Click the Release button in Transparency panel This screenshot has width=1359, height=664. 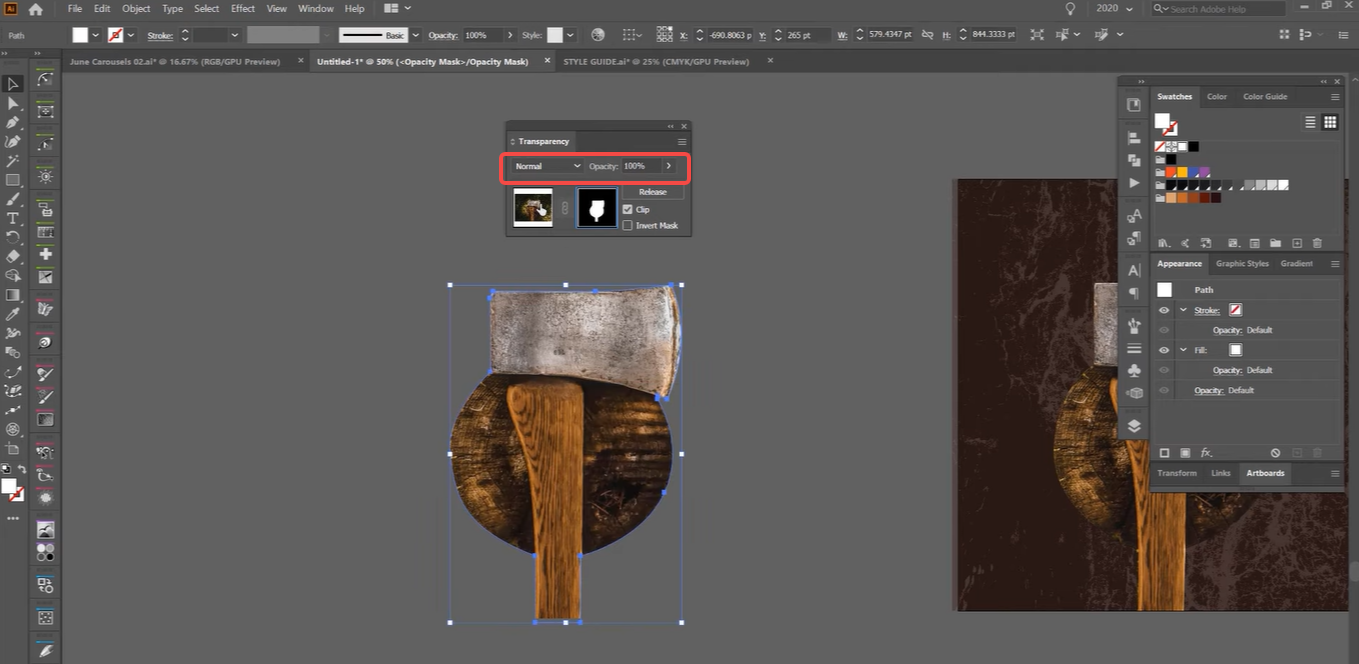653,192
